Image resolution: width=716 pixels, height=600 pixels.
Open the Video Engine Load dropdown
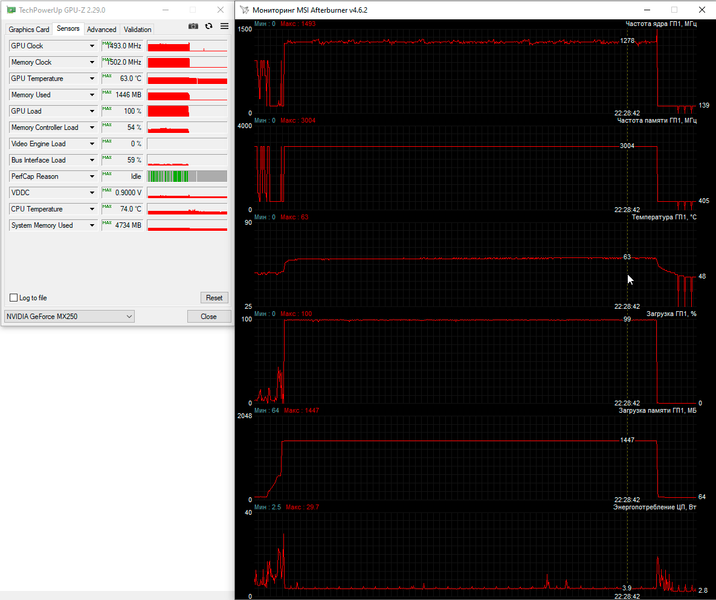pos(92,144)
